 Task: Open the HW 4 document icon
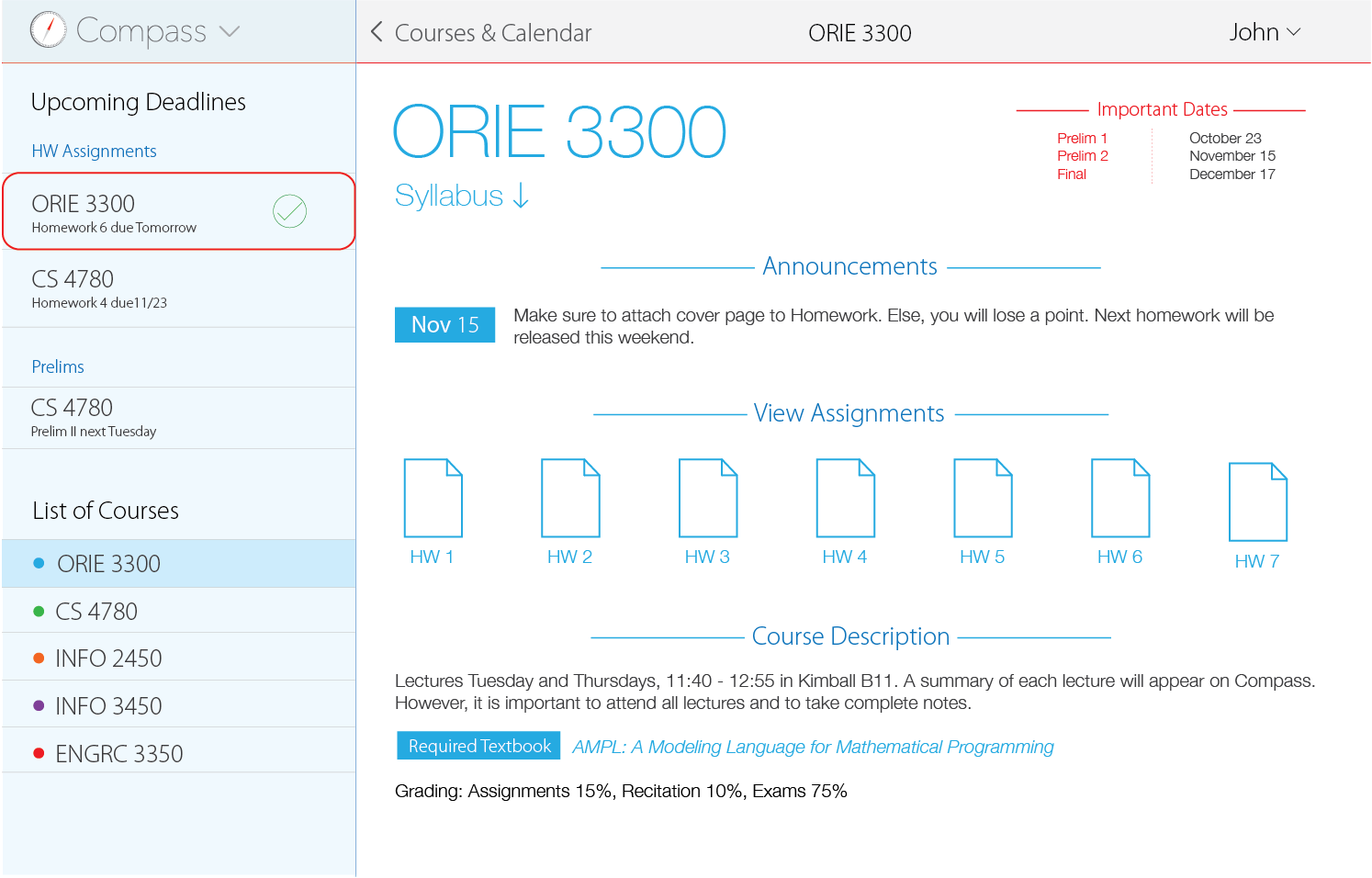846,498
